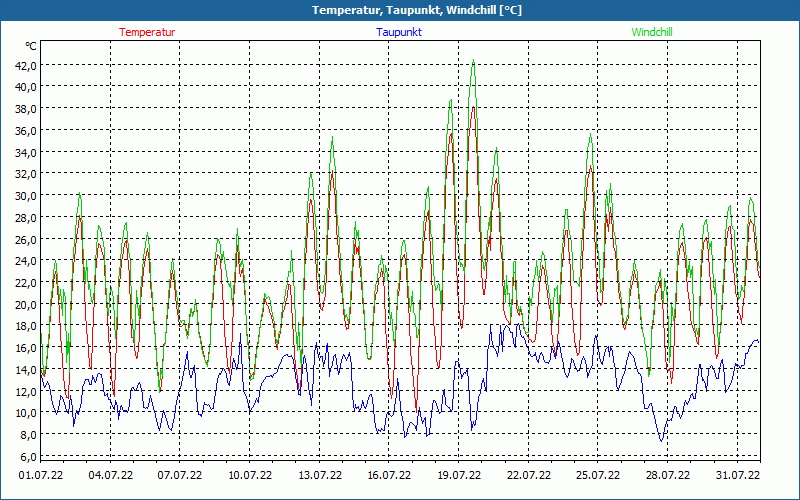This screenshot has width=800, height=500.
Task: Click the 34,0 y-axis value
Action: [26, 152]
